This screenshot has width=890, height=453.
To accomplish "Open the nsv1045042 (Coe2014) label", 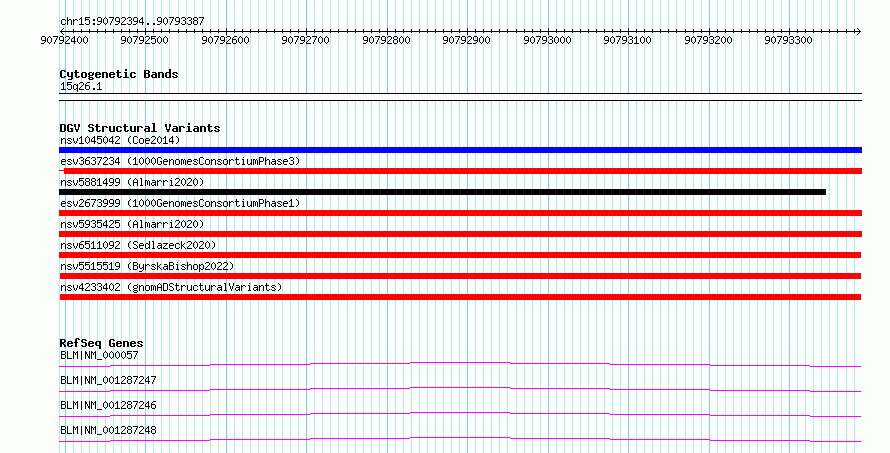I will coord(120,140).
